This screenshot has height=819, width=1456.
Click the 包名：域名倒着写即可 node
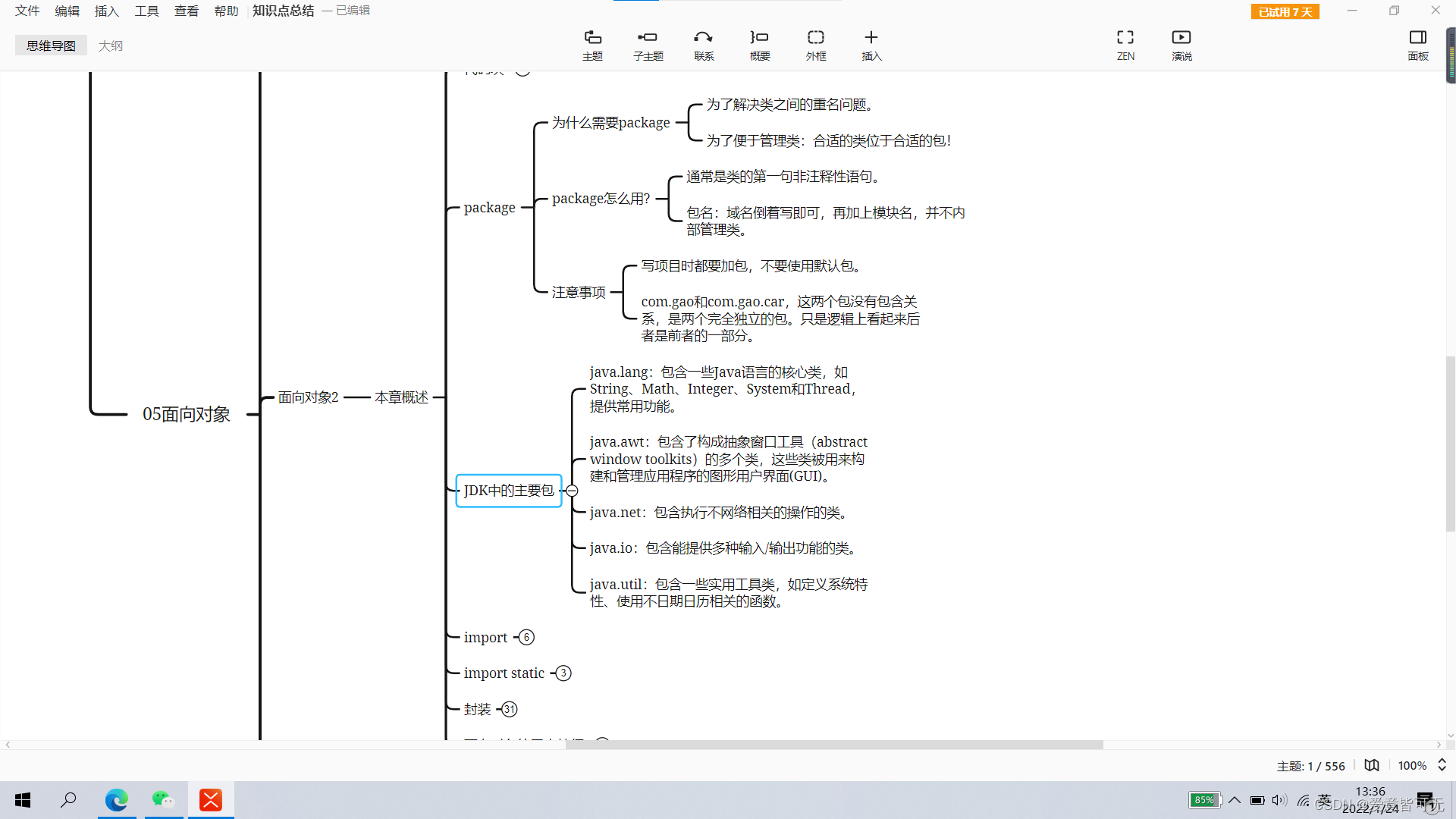(826, 221)
